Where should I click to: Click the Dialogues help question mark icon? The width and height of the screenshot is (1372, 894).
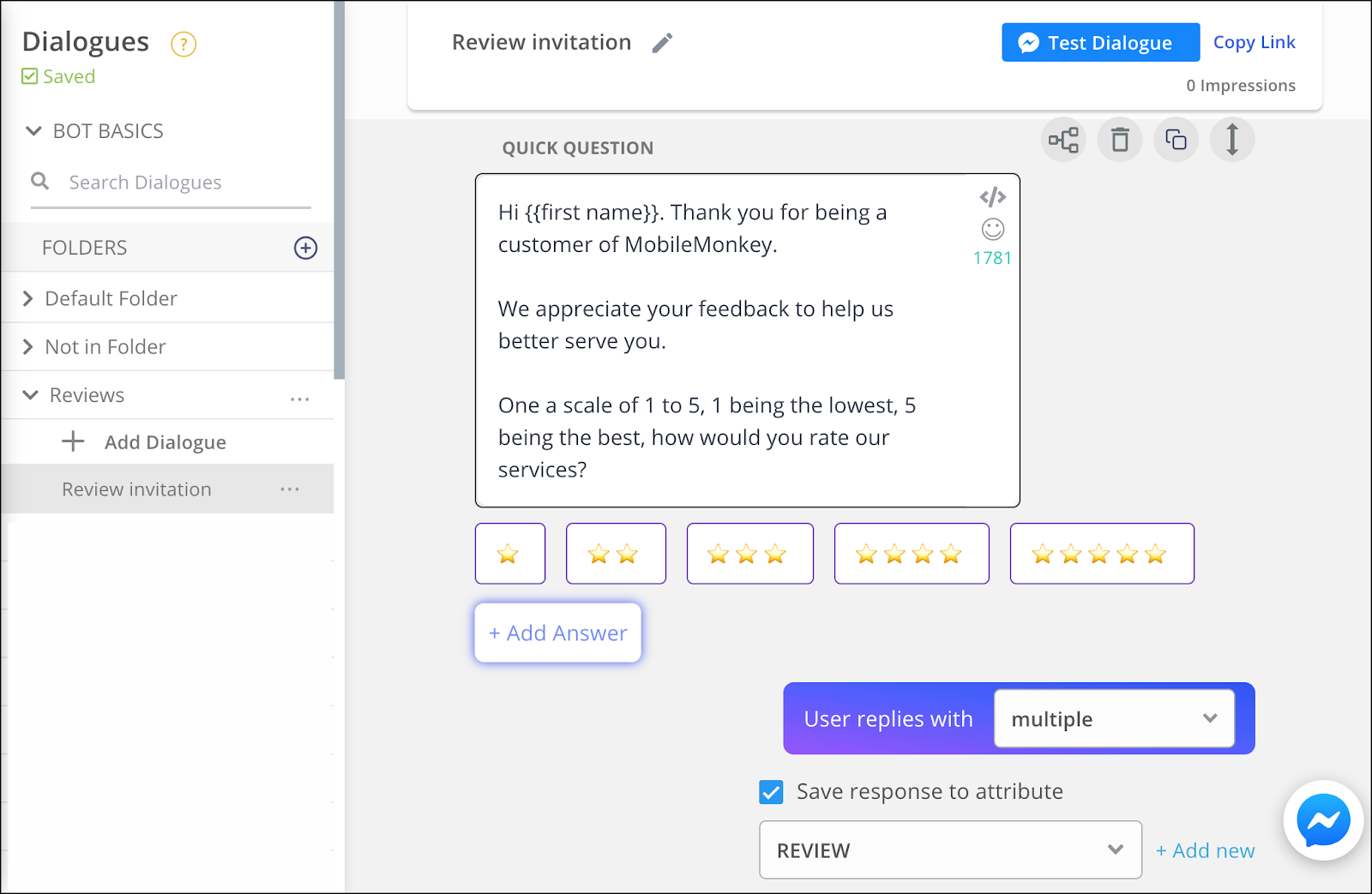[x=184, y=44]
